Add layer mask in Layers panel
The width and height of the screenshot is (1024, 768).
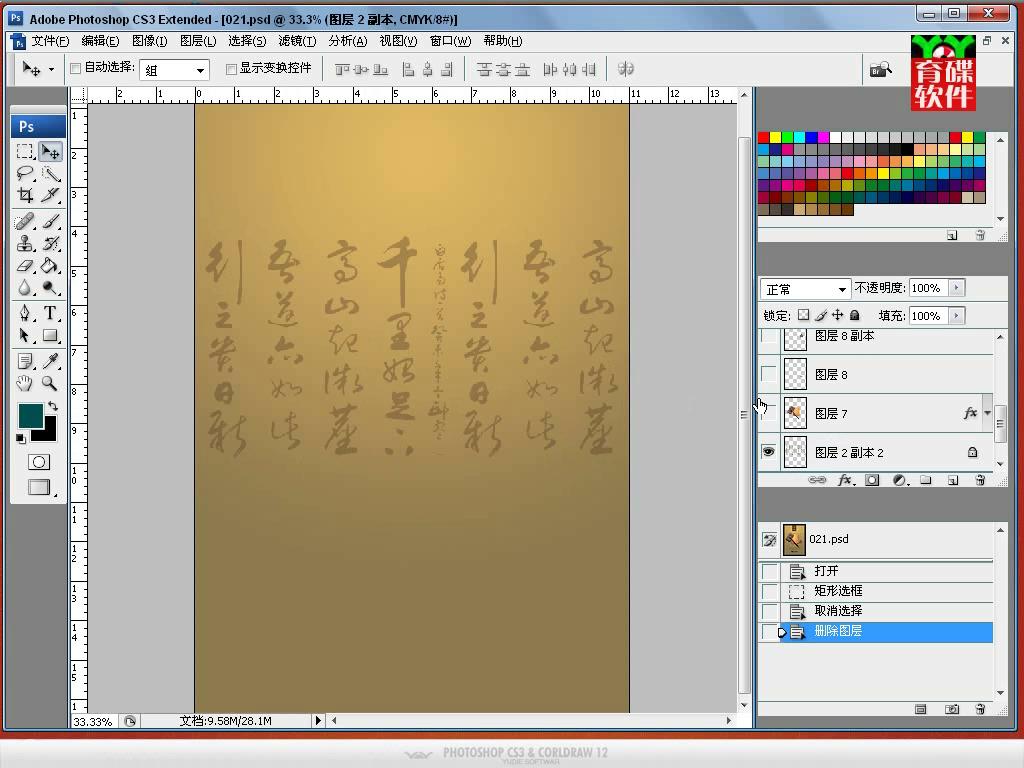(x=872, y=480)
